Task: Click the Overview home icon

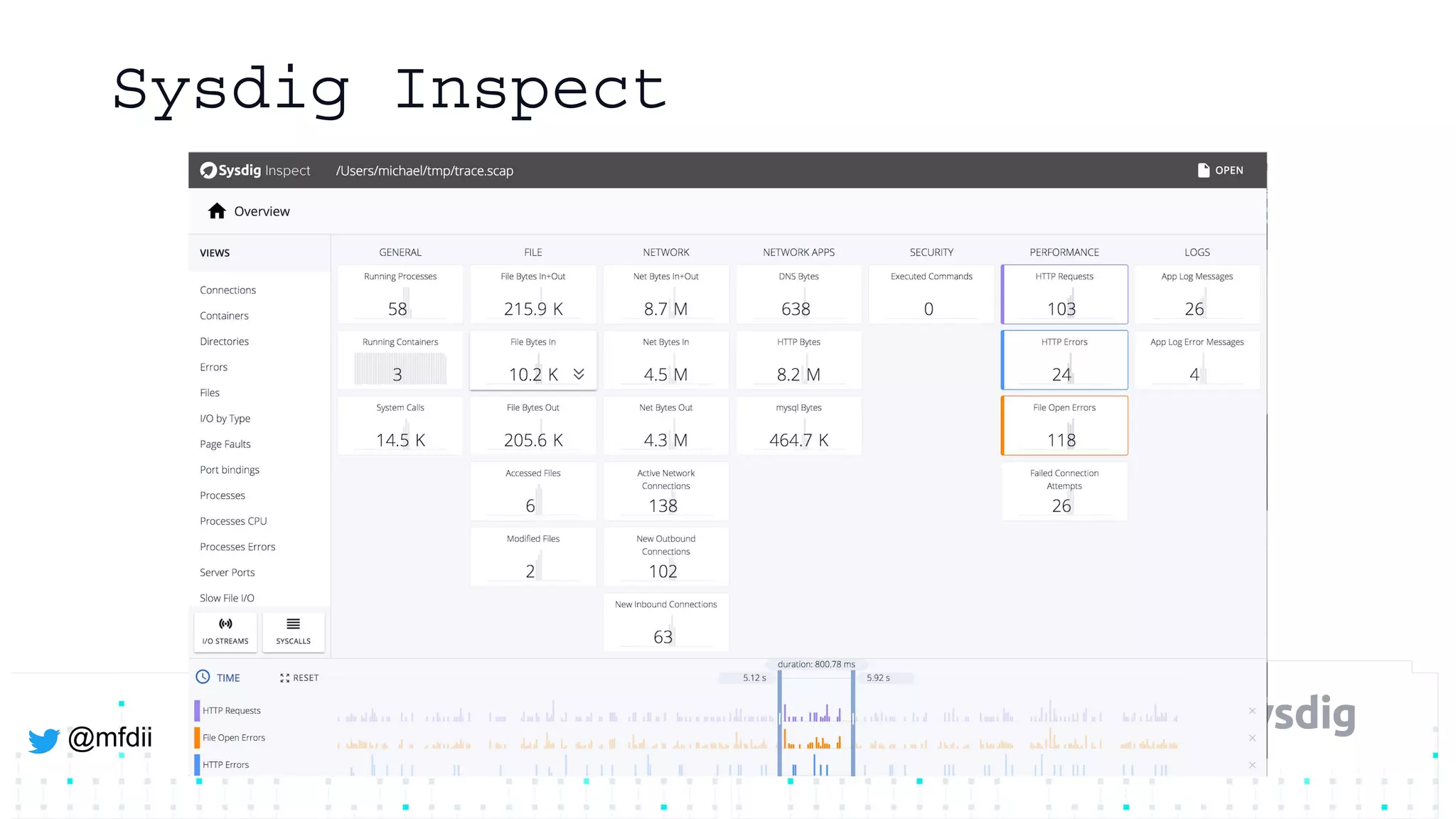Action: click(x=217, y=211)
